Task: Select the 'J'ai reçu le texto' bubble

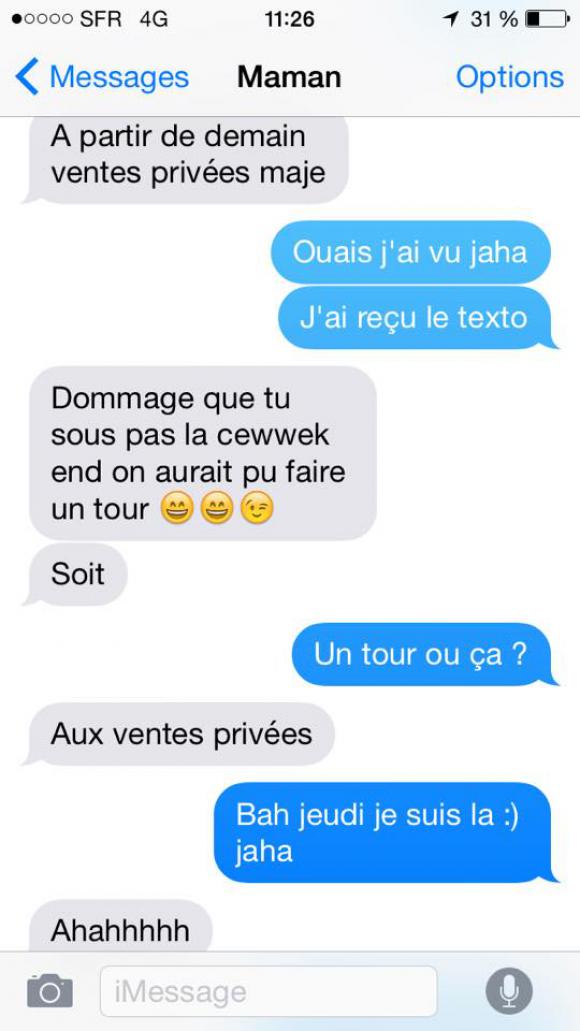Action: coord(417,318)
